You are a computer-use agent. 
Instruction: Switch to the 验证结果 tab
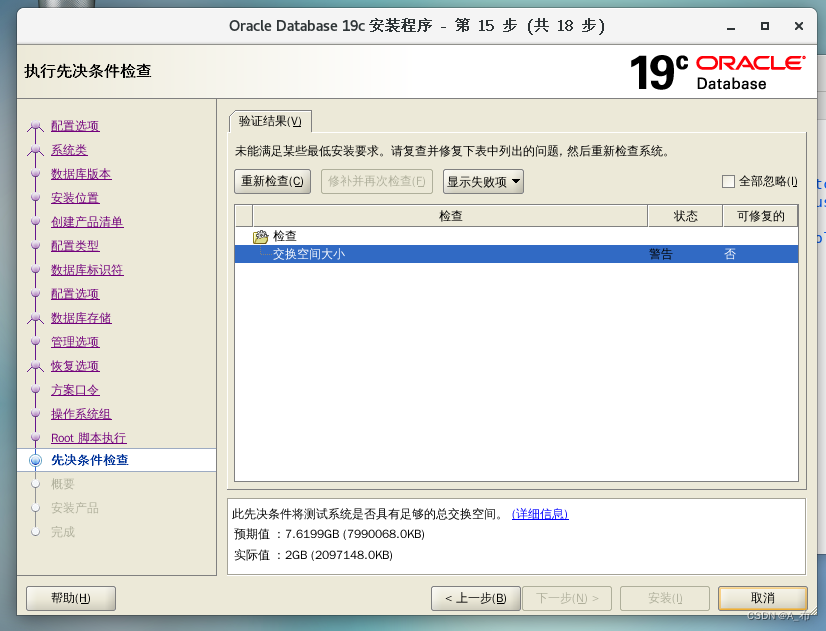(270, 121)
